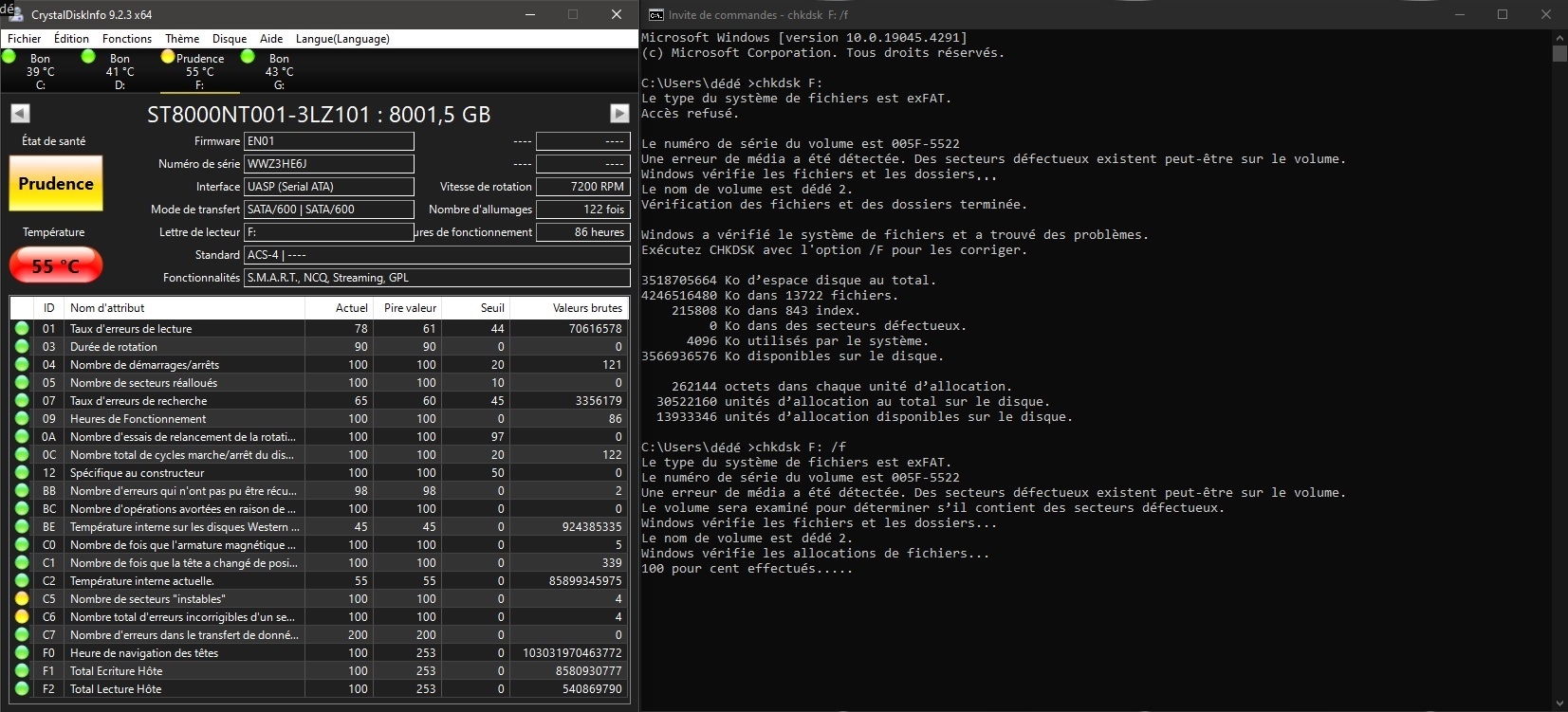This screenshot has width=1568, height=712.
Task: Click status dot for Température interne actuelle
Action: tap(22, 581)
